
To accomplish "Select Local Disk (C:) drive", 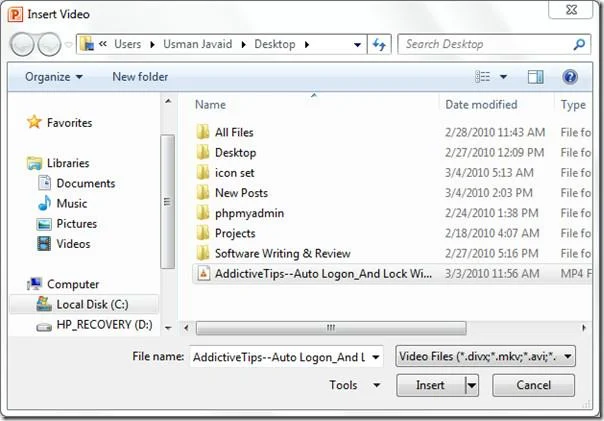I will pos(92,304).
